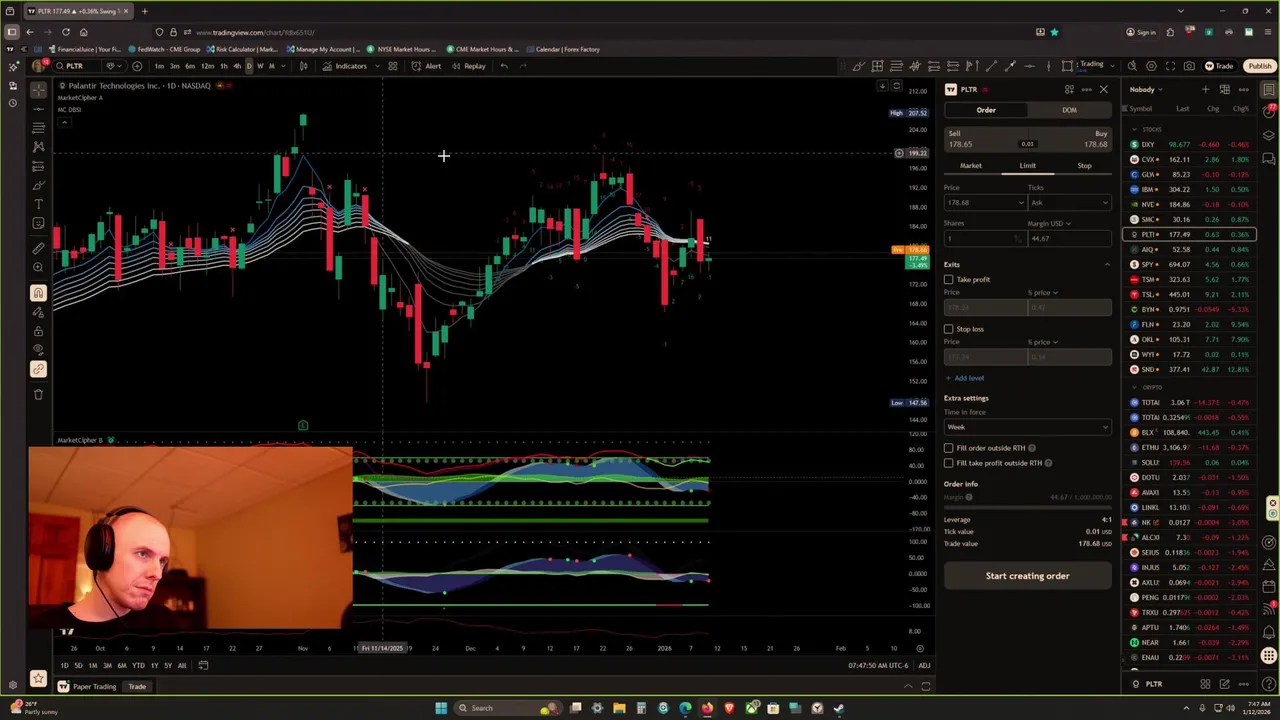Image resolution: width=1280 pixels, height=720 pixels.
Task: Open the Alerts panel in the right sidebar
Action: tap(1269, 111)
